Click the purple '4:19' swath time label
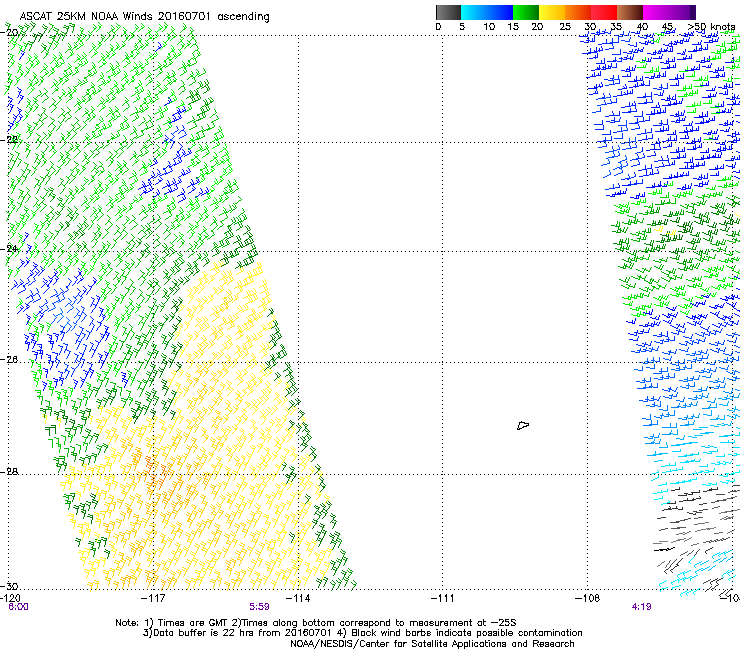 [x=641, y=607]
